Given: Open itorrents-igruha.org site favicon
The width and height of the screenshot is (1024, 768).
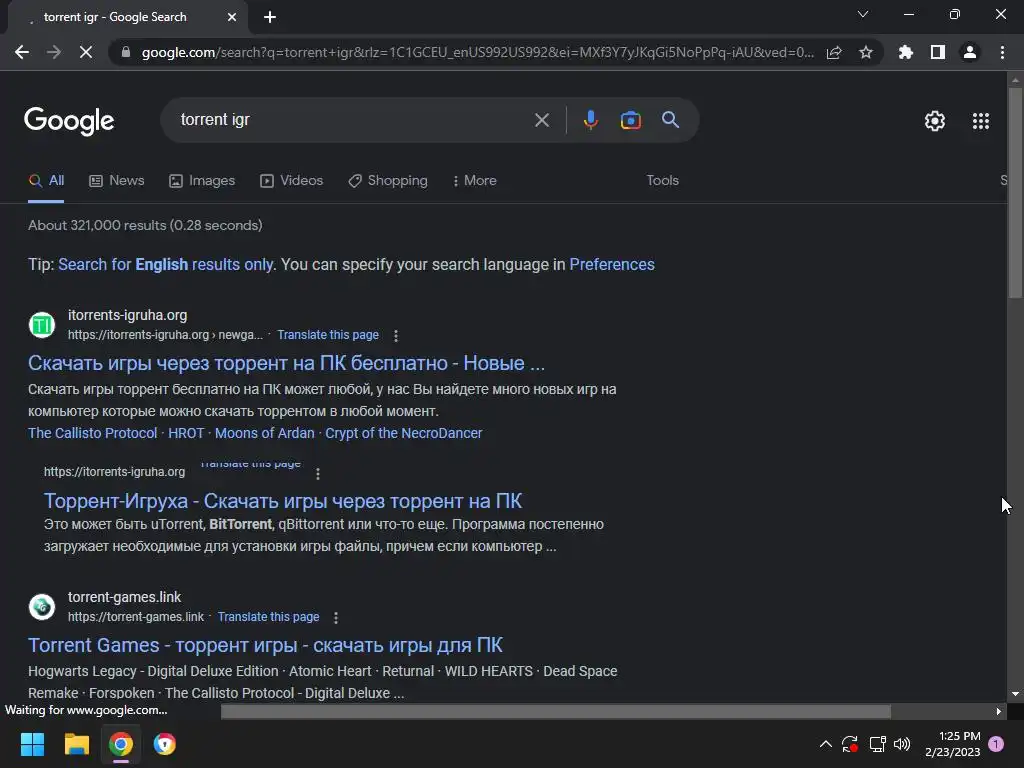Looking at the screenshot, I should pyautogui.click(x=42, y=325).
